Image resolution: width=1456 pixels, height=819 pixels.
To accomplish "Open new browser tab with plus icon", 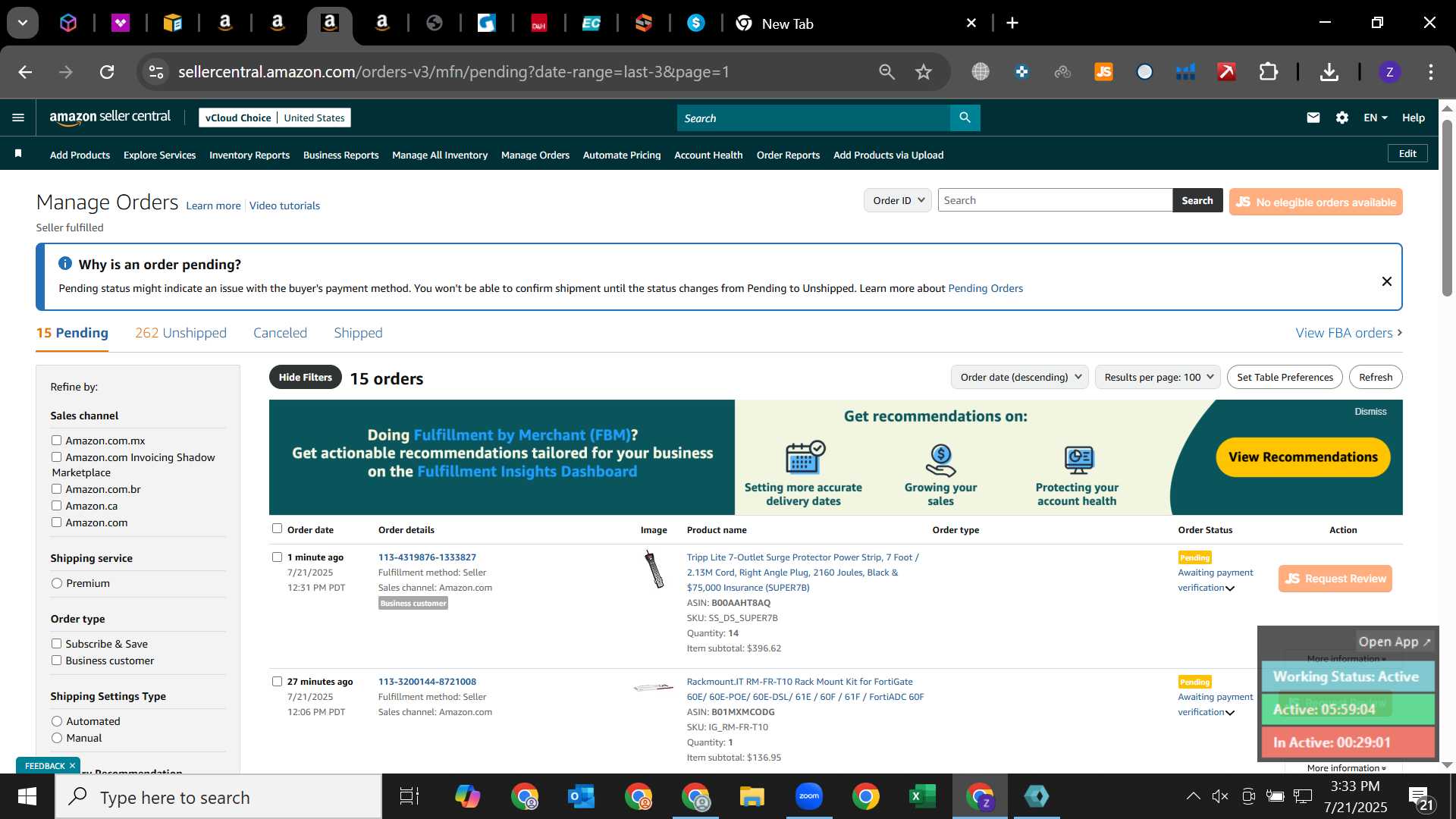I will [1012, 24].
